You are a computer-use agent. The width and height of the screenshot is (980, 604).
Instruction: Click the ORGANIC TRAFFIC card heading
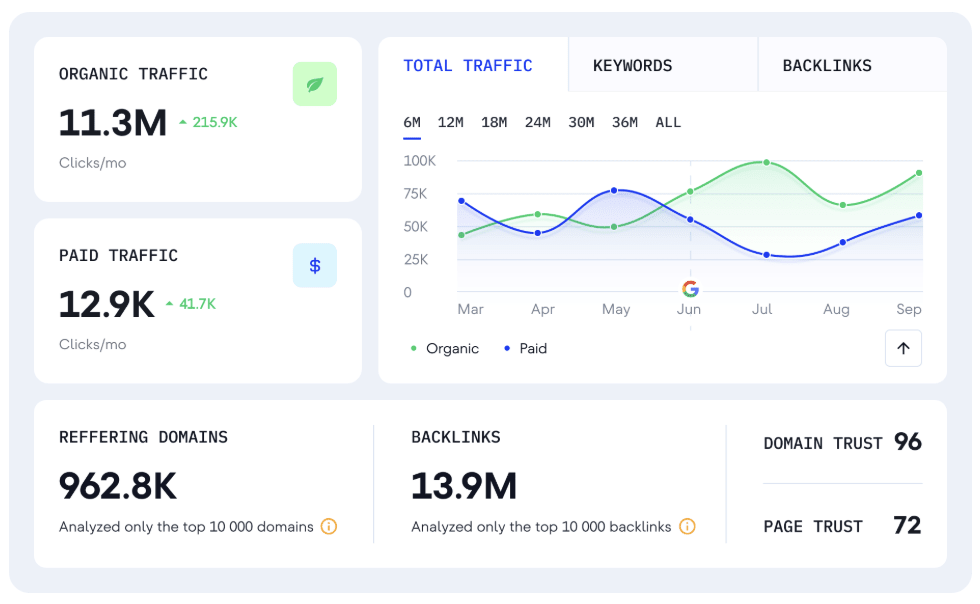(133, 74)
